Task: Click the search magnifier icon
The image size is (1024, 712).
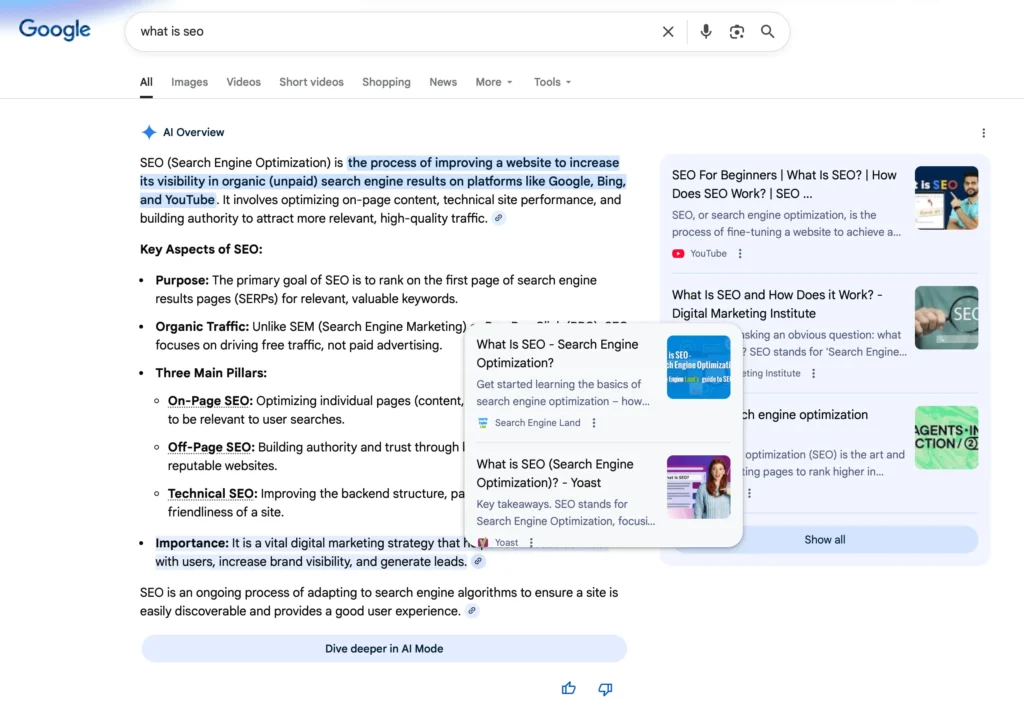Action: (x=767, y=31)
